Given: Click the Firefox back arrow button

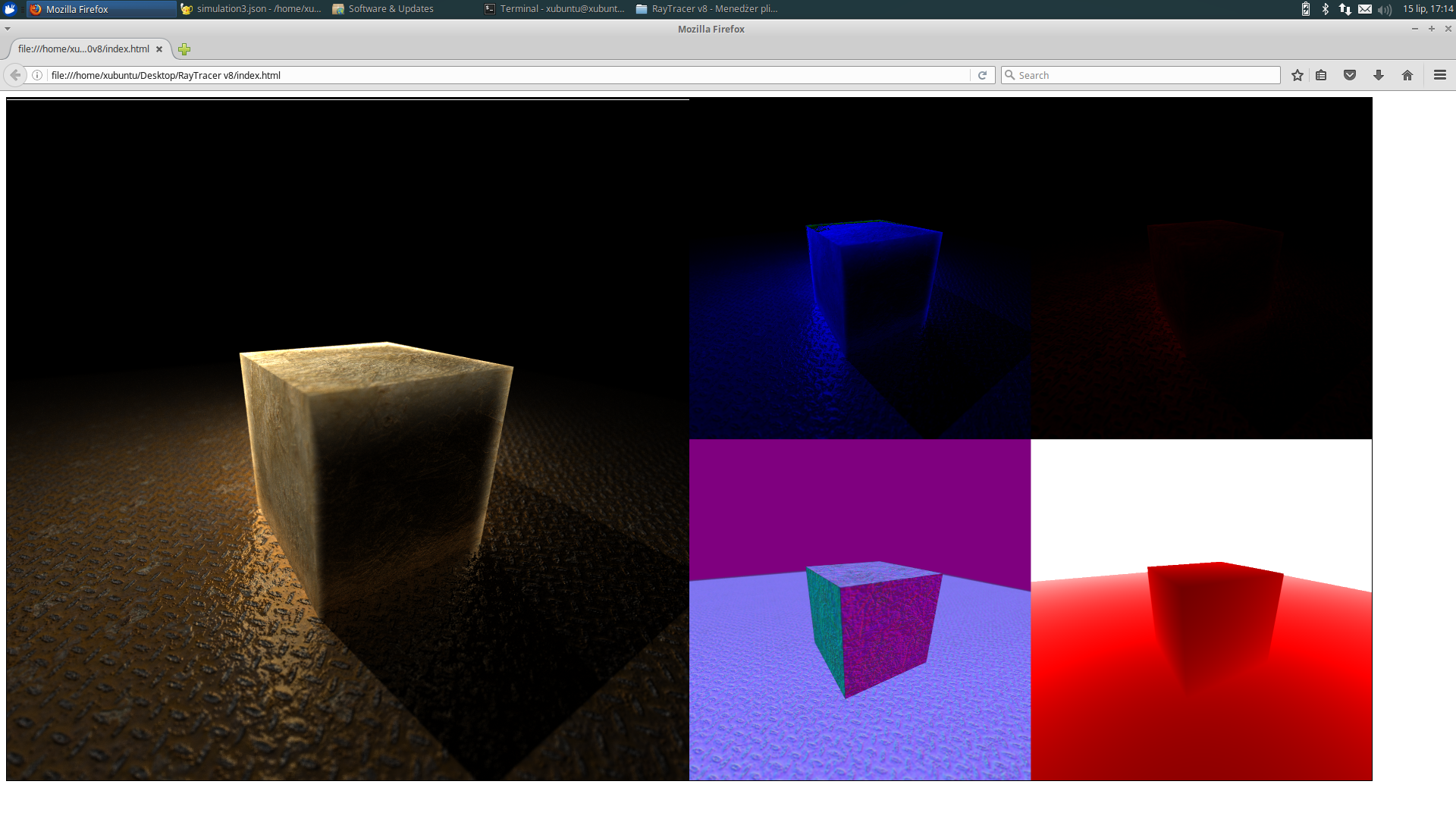Looking at the screenshot, I should point(15,75).
